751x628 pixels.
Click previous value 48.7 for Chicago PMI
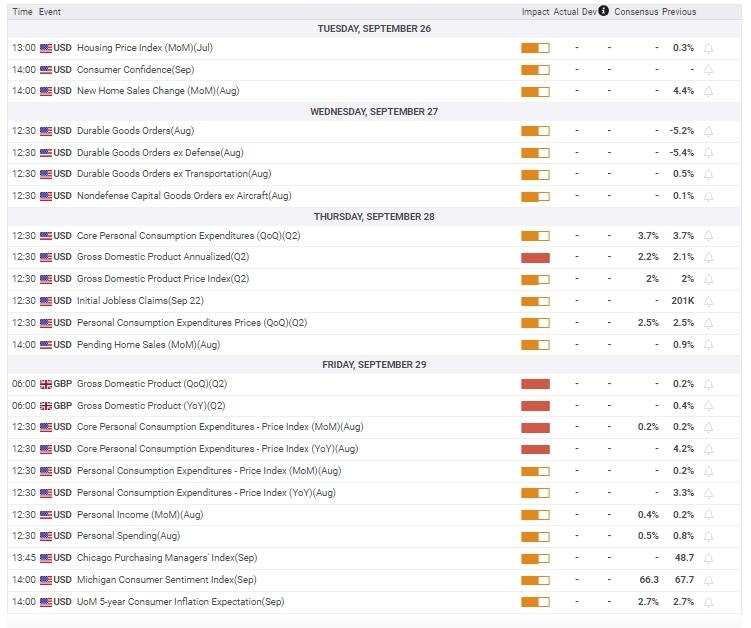point(684,558)
